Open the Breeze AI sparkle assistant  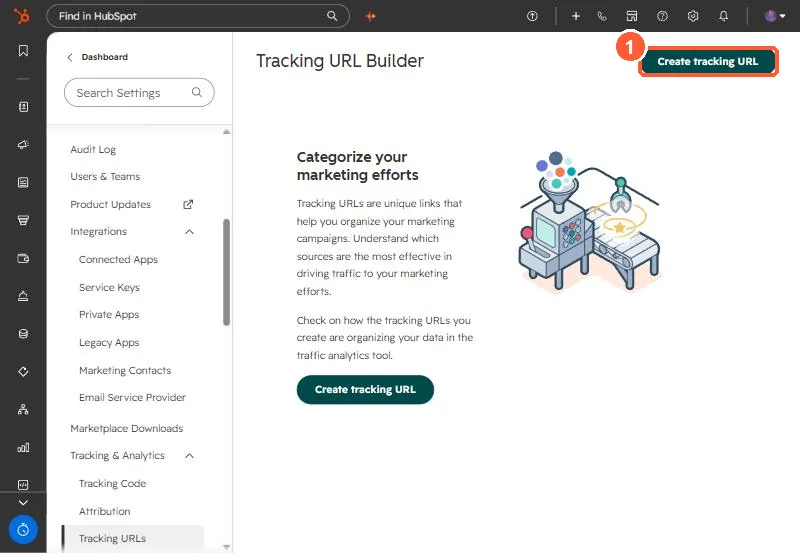click(x=371, y=16)
